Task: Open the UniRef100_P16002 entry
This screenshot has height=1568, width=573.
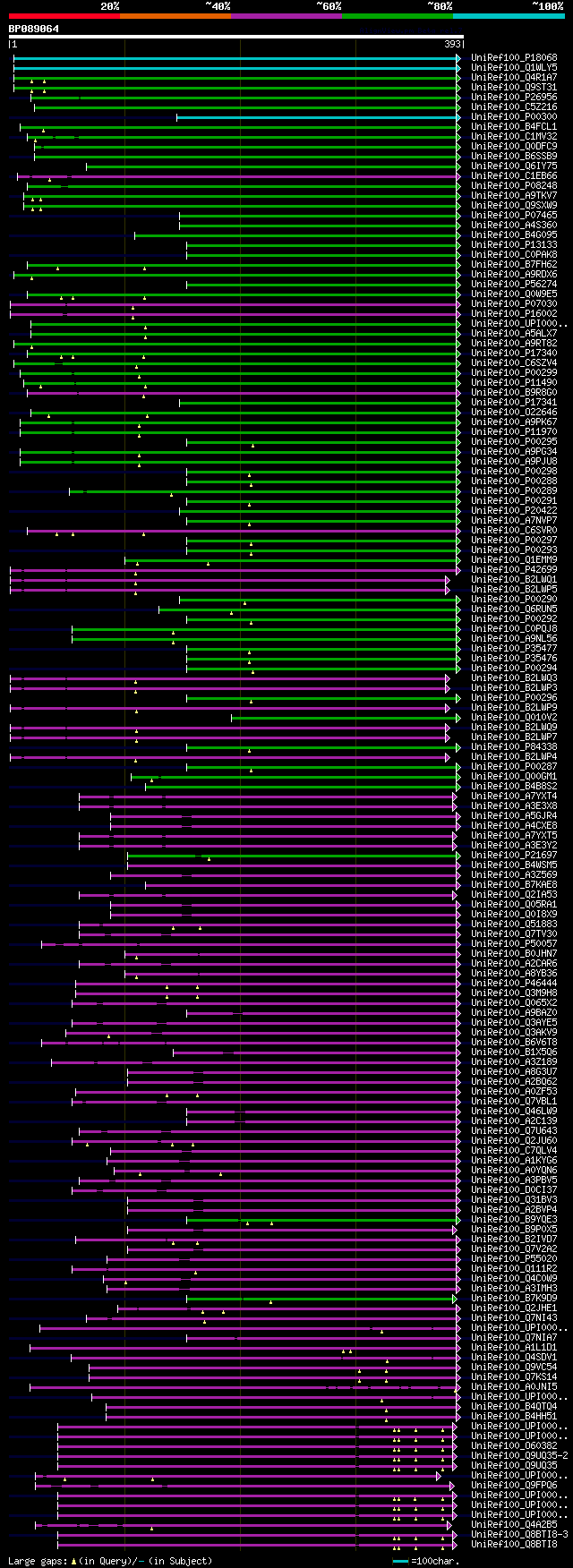Action: pyautogui.click(x=514, y=313)
